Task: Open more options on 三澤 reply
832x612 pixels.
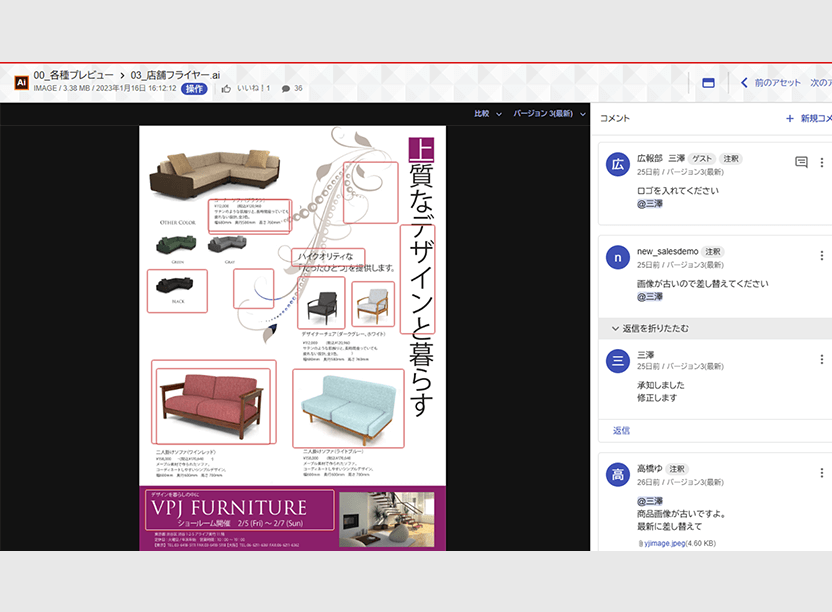Action: tap(821, 359)
